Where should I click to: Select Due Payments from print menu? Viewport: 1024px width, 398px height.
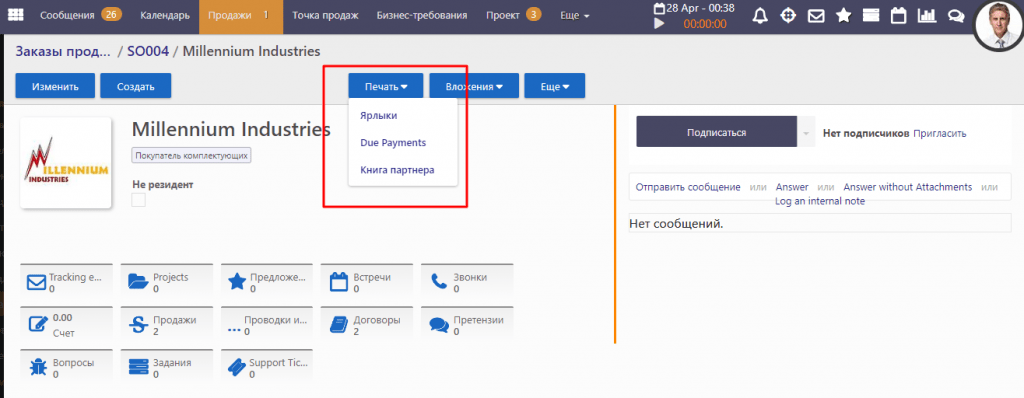pos(393,142)
